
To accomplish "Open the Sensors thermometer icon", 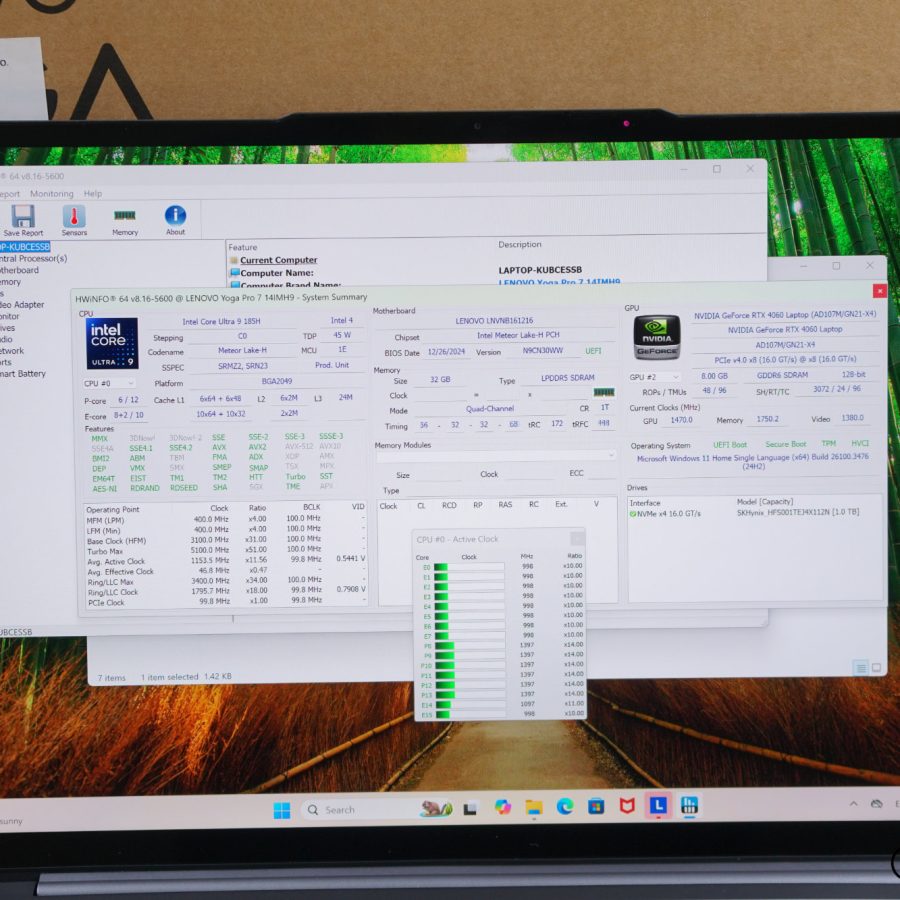I will [74, 216].
